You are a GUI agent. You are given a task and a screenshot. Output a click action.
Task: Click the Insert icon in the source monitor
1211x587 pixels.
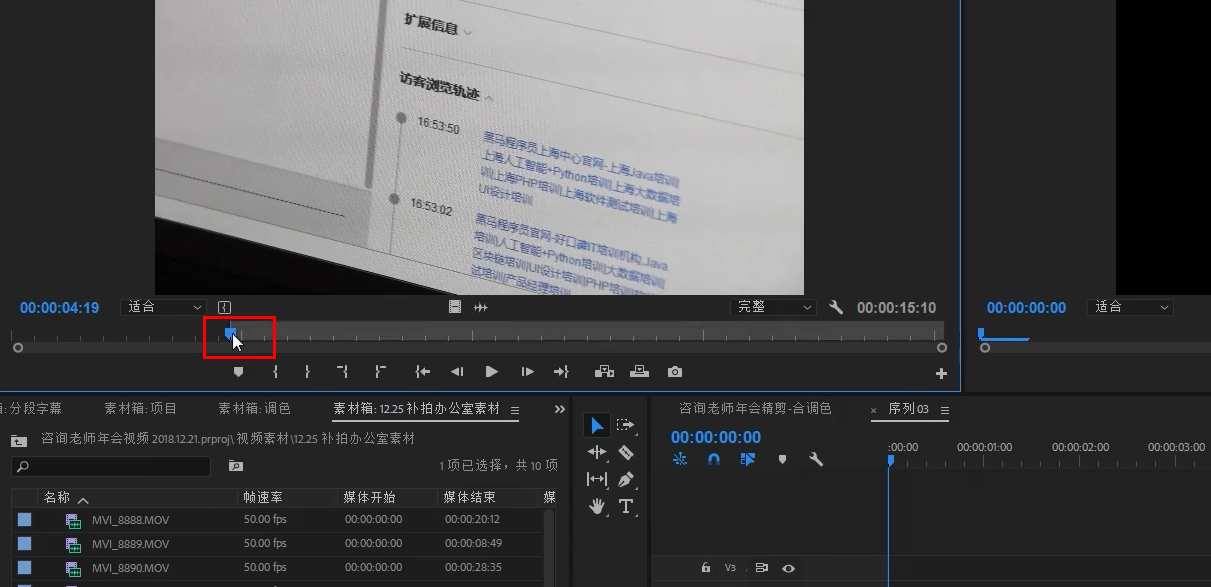pos(604,371)
